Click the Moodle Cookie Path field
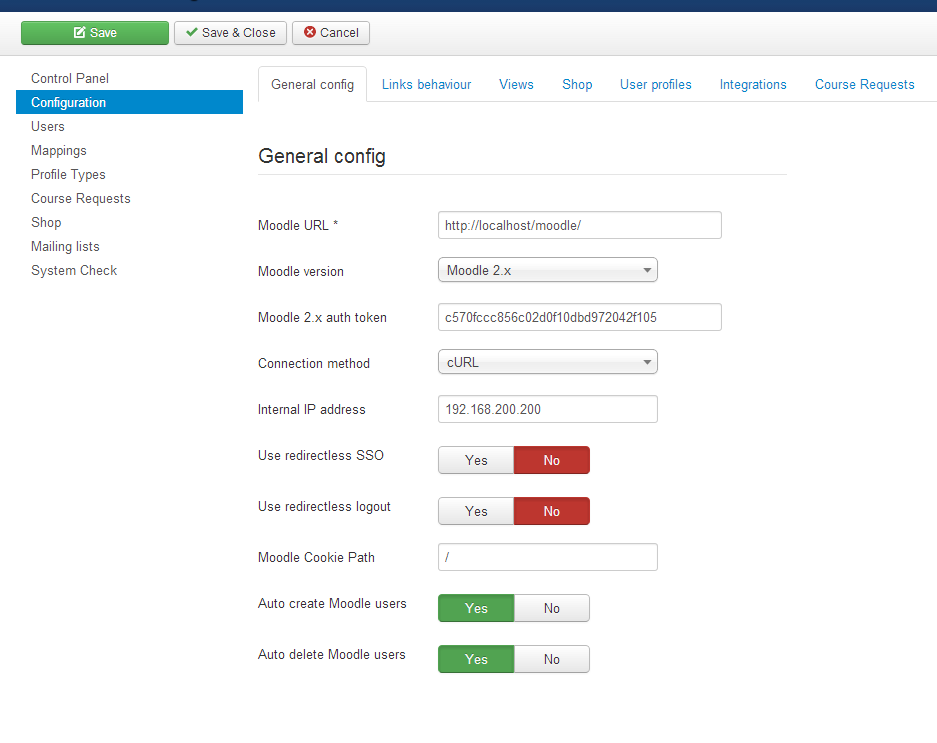Screen dimensions: 937x743 (547, 557)
